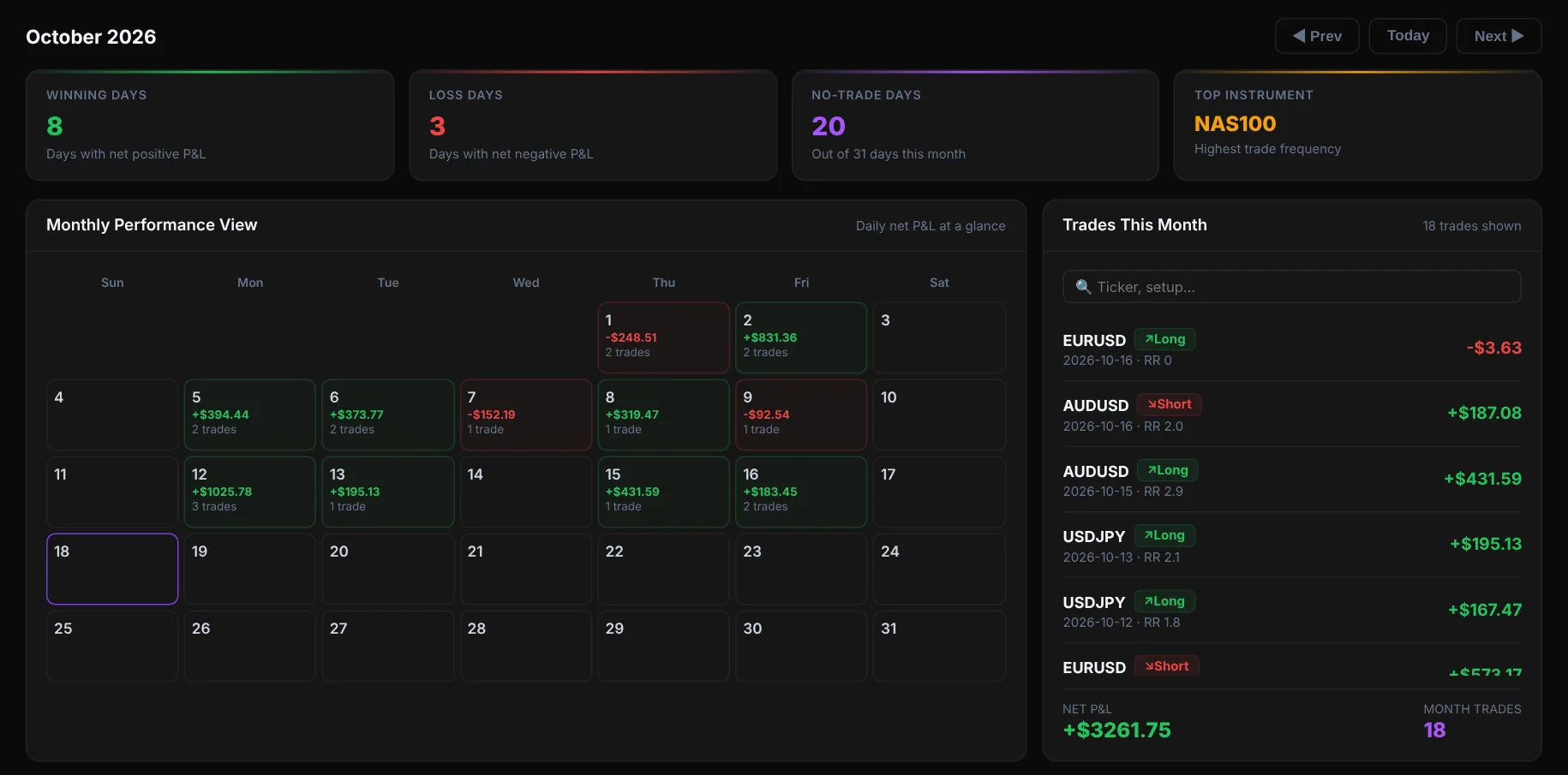
Task: Focus the Ticker, setup search field
Action: [x=1291, y=287]
